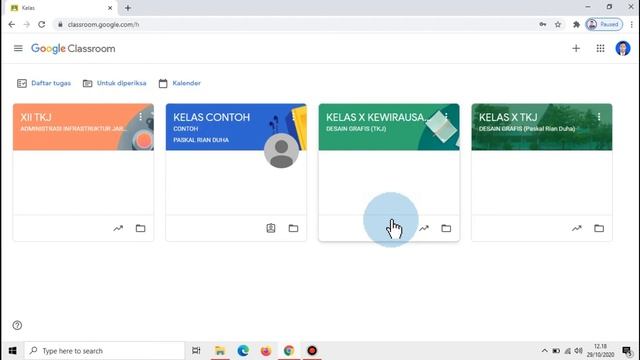Open the Windows Start menu
Image resolution: width=640 pixels, height=360 pixels.
[12, 351]
